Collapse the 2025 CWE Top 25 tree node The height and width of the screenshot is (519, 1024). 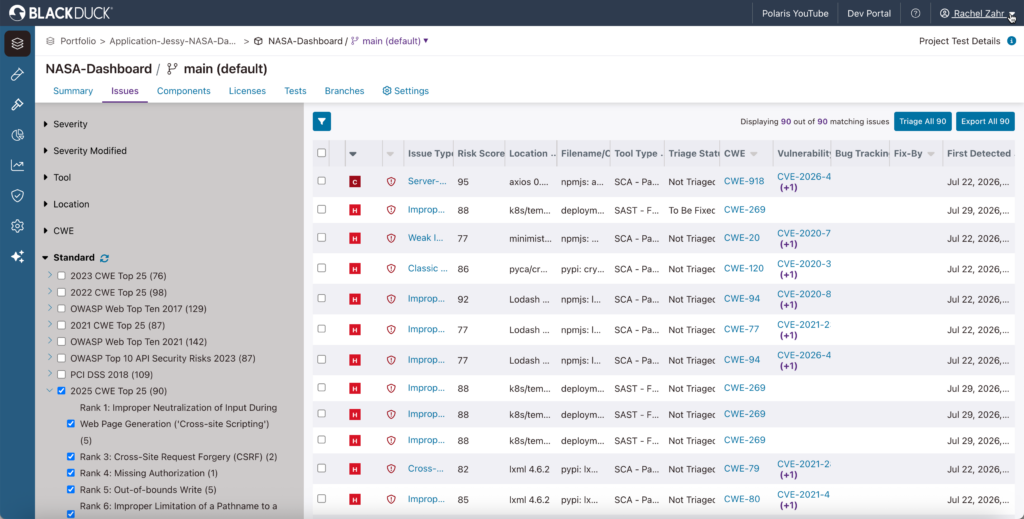50,391
